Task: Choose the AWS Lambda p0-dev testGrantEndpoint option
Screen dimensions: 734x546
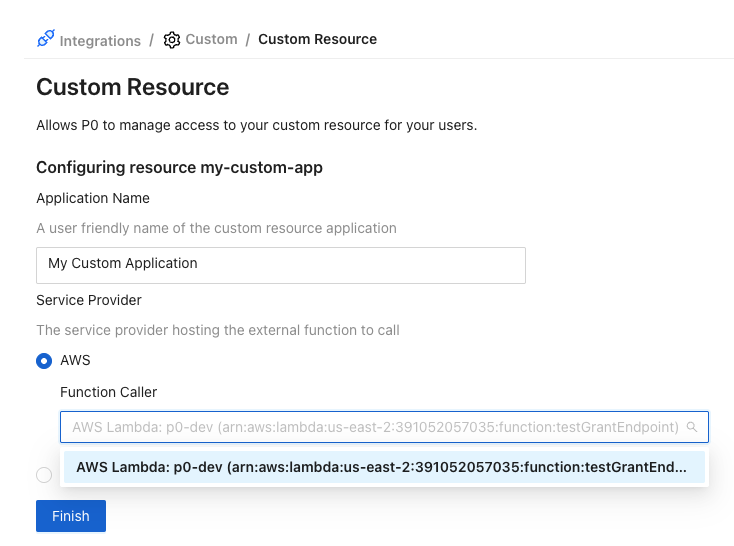Action: (383, 467)
